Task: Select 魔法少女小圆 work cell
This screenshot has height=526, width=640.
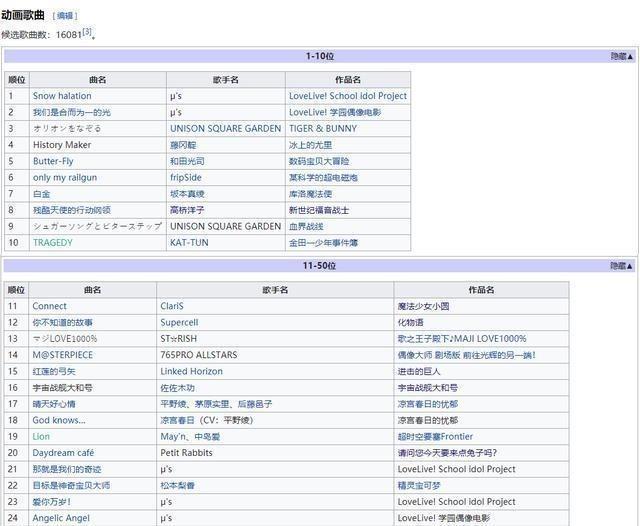Action: point(423,306)
